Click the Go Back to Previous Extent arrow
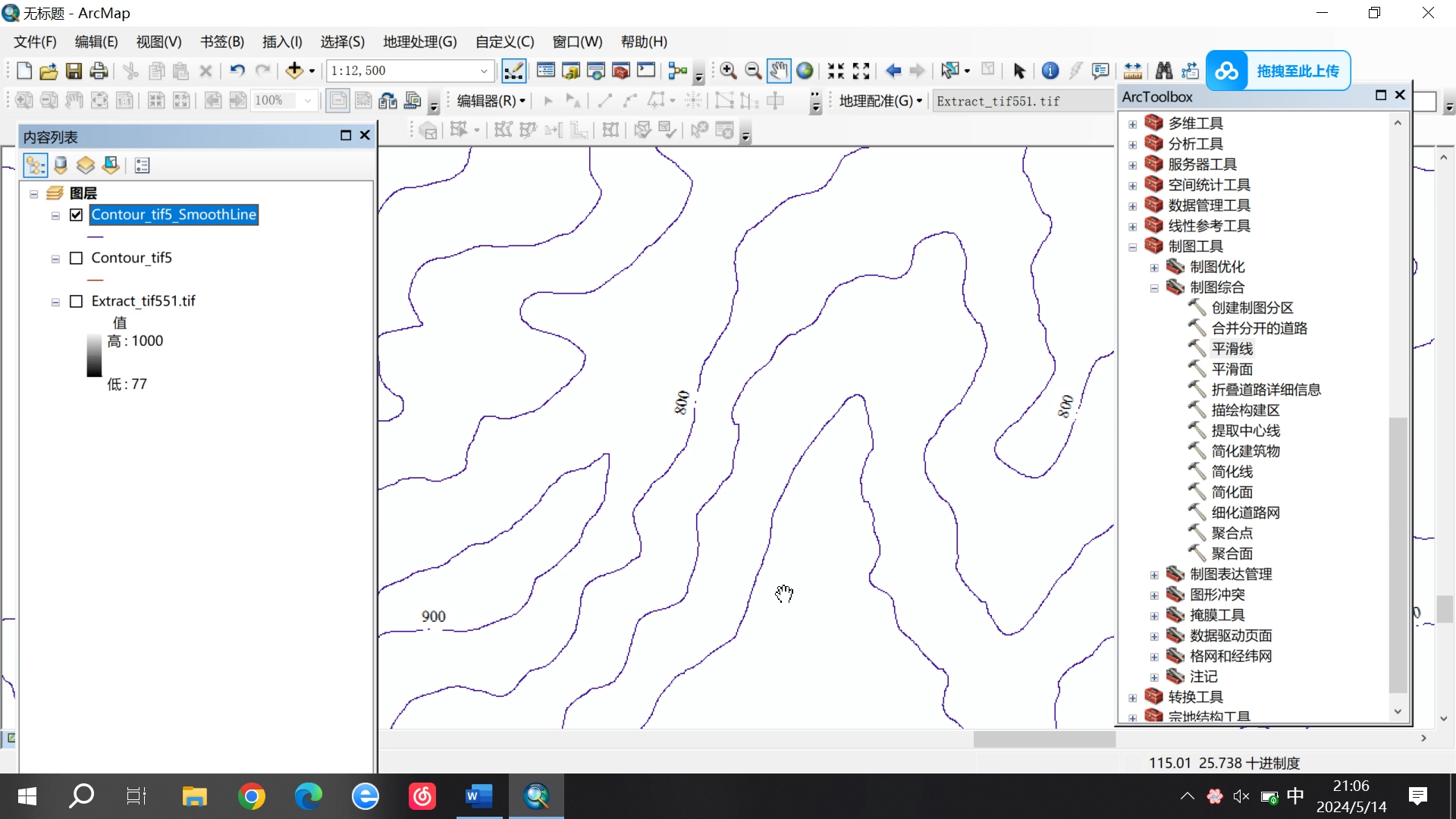 pos(893,71)
